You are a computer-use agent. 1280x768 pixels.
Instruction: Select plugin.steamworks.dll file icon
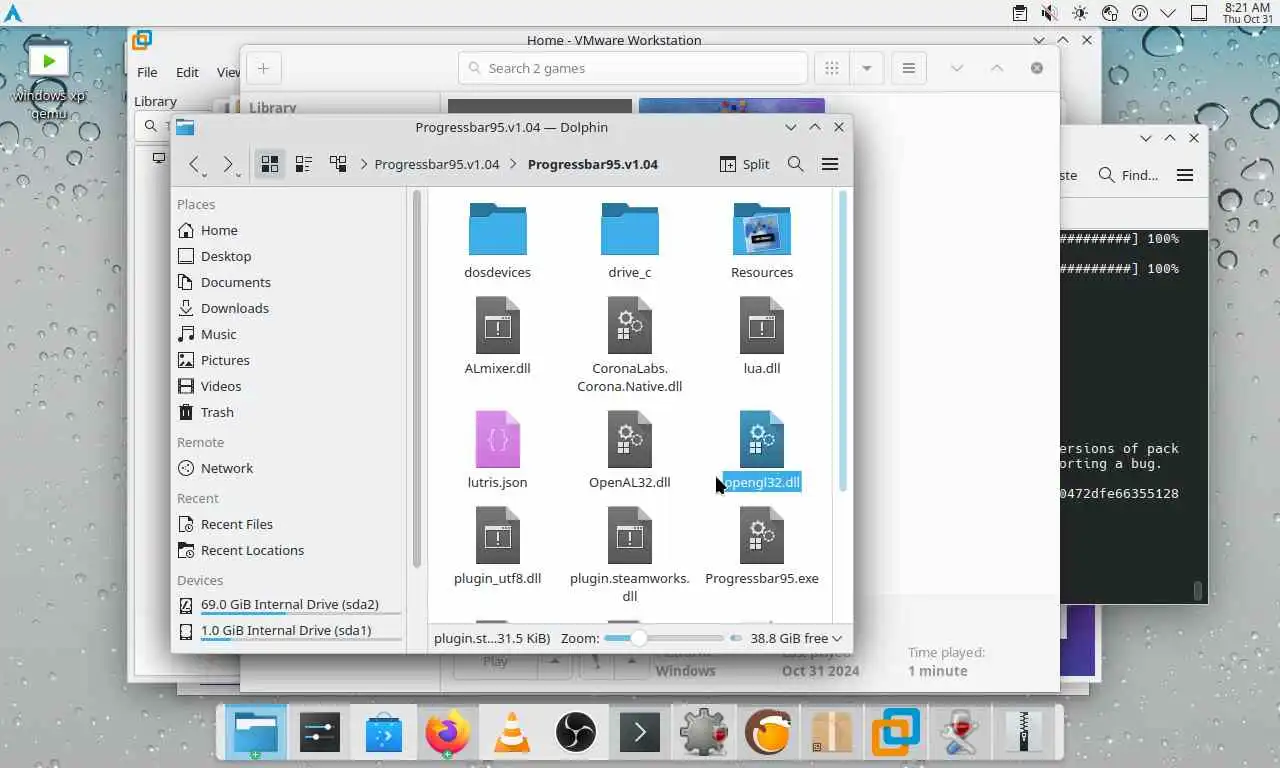(x=630, y=535)
